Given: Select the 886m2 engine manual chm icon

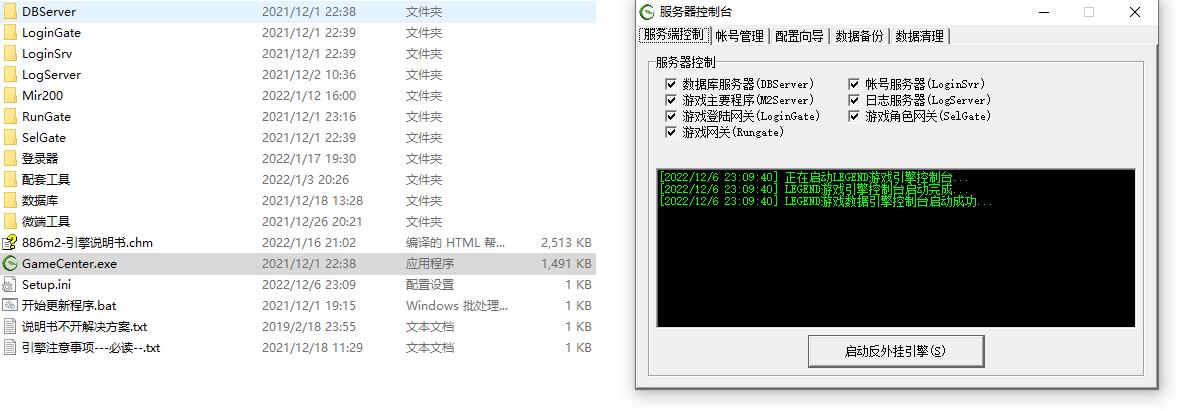Looking at the screenshot, I should [10, 243].
